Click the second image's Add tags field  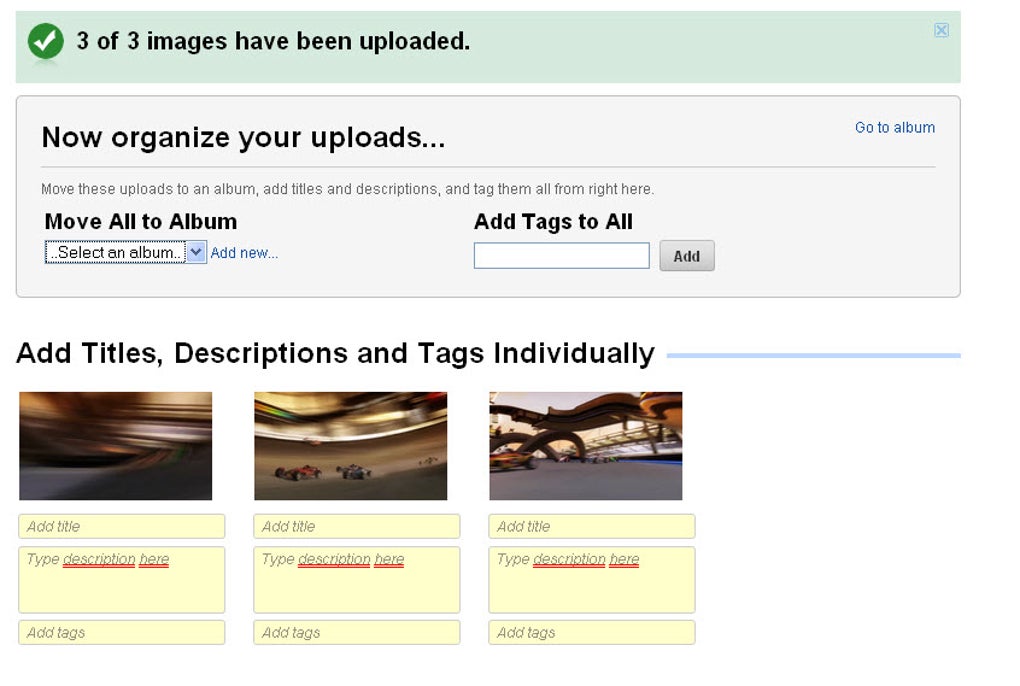(x=357, y=633)
